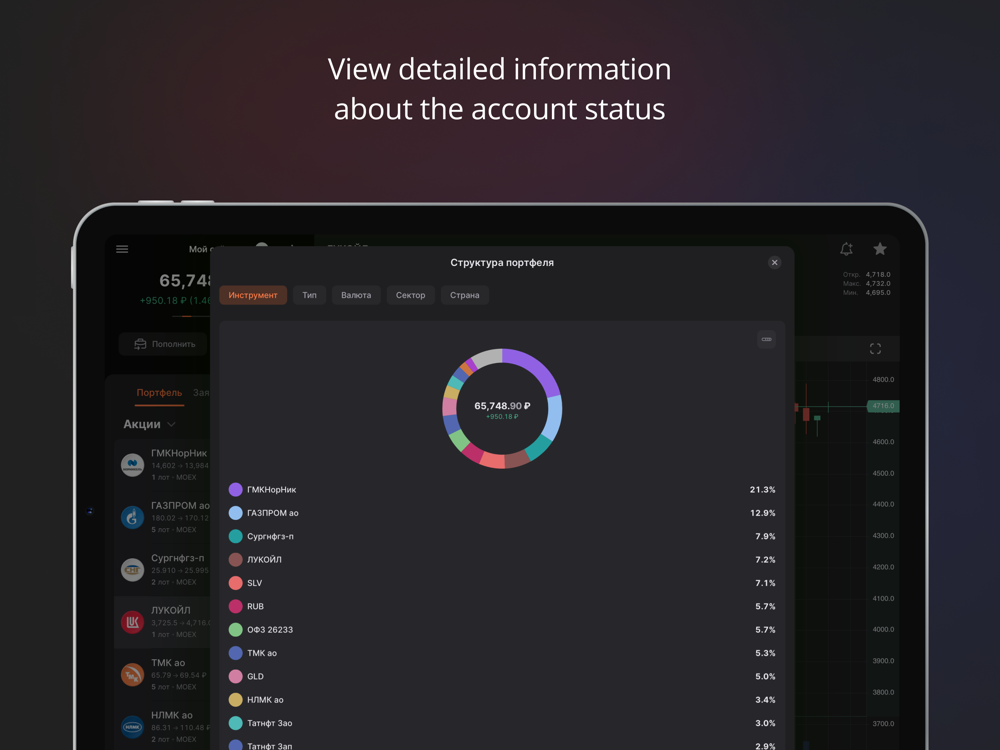Click the magenta RUB swatch
This screenshot has height=750, width=1000.
[x=235, y=607]
